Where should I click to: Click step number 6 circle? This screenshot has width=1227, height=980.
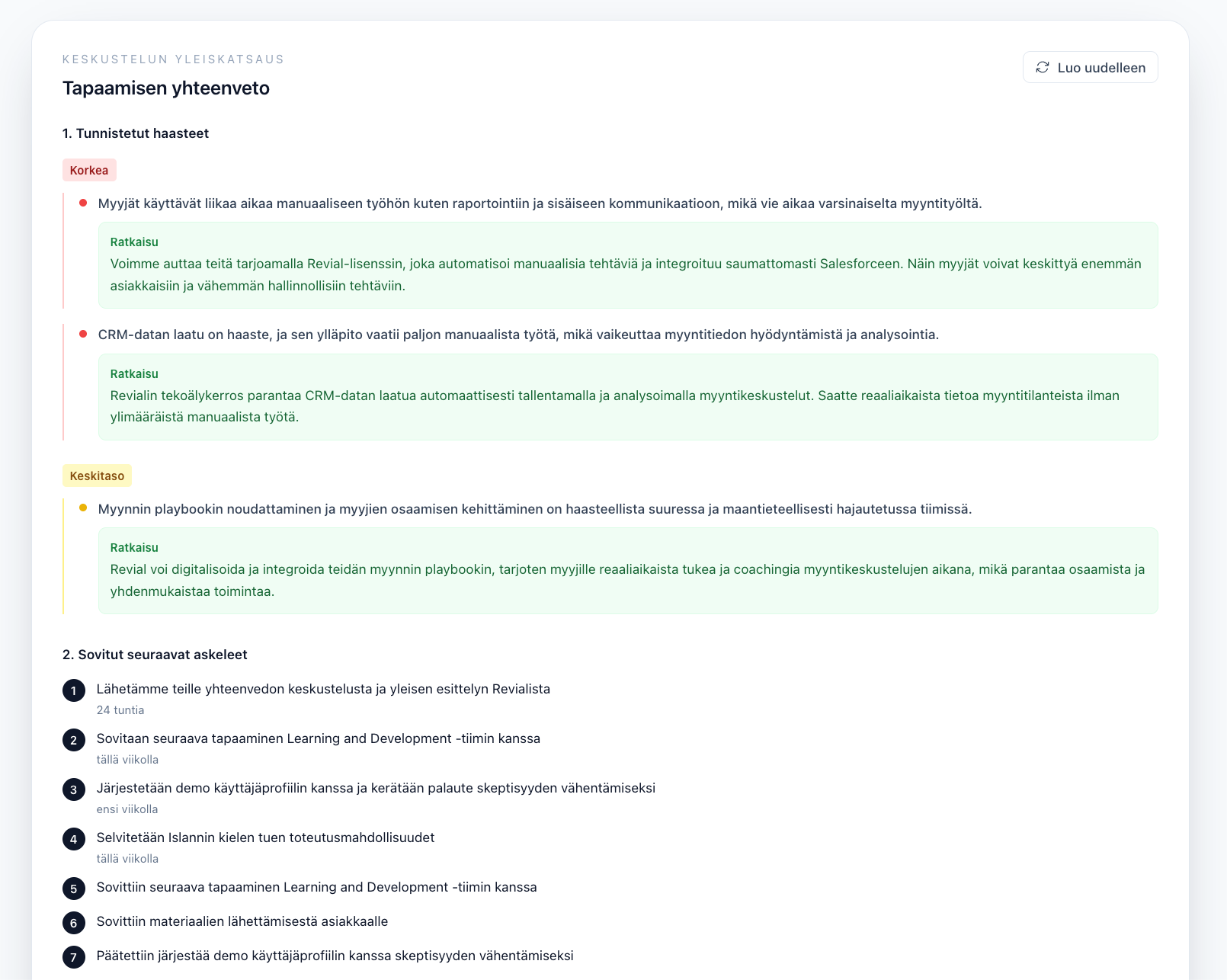[x=74, y=923]
